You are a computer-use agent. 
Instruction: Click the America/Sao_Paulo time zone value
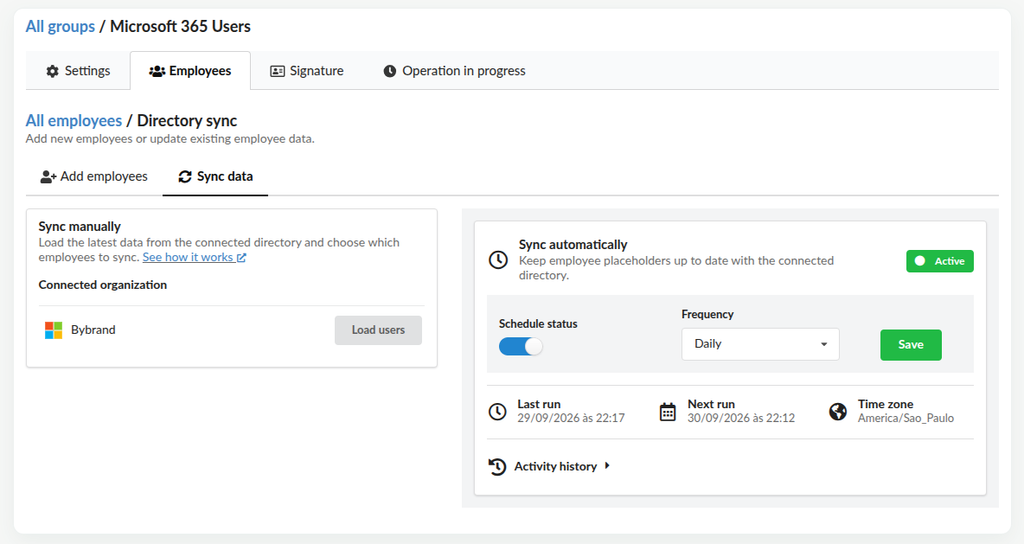[x=906, y=418]
